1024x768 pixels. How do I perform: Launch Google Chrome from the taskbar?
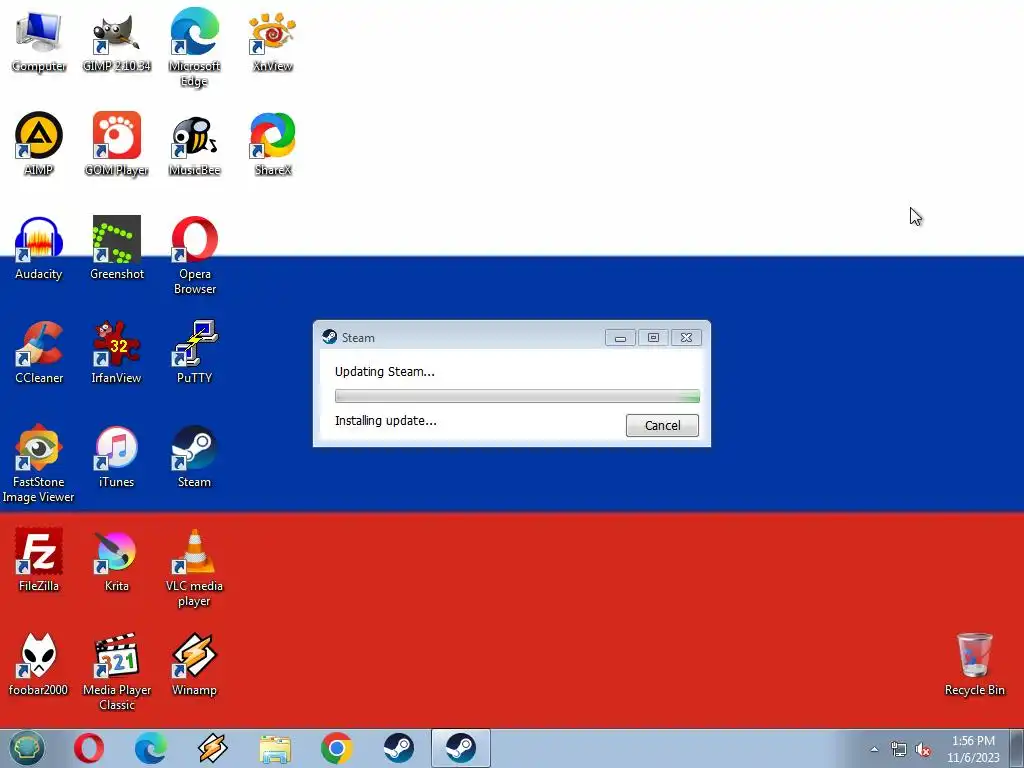point(337,748)
